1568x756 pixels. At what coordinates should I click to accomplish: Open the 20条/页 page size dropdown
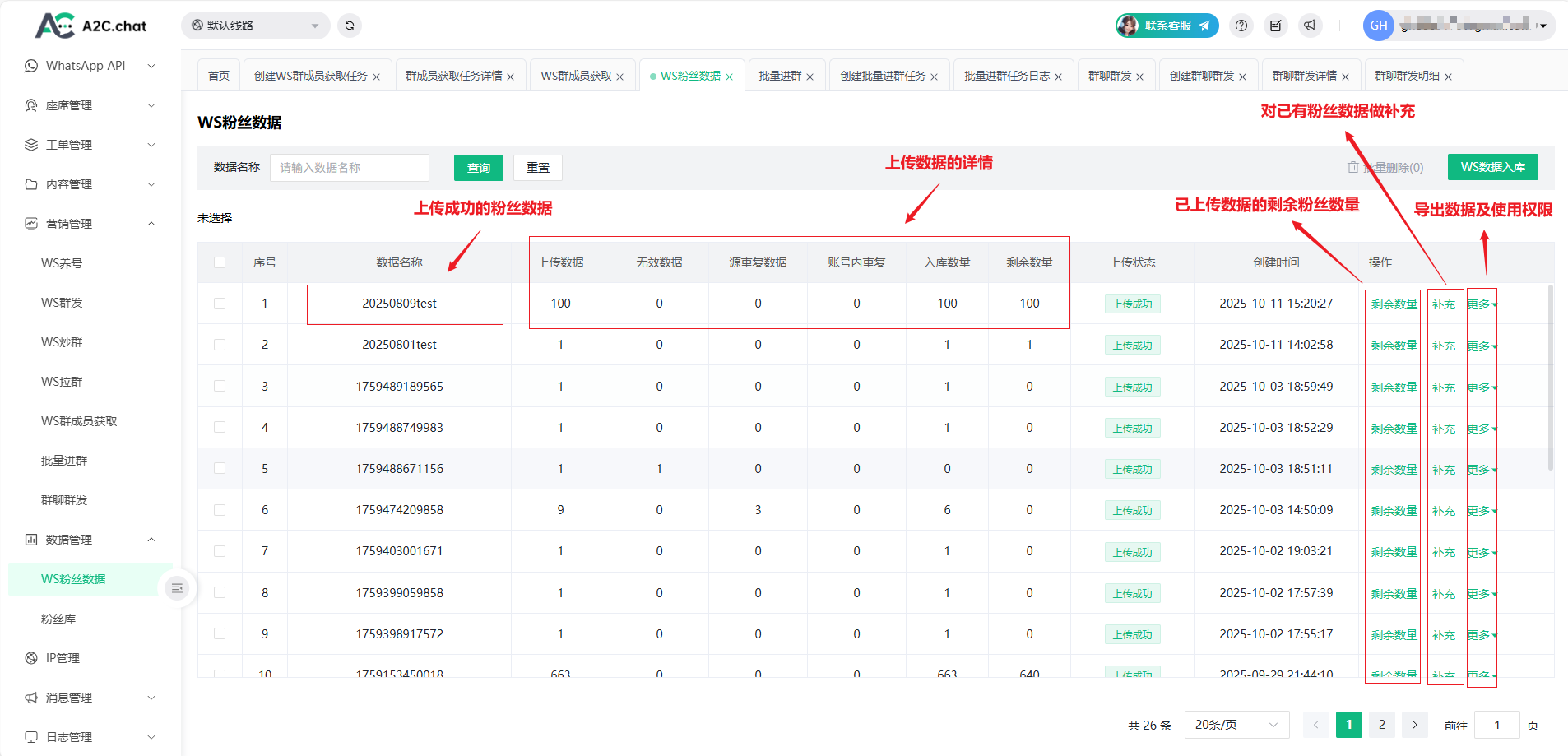pyautogui.click(x=1236, y=725)
